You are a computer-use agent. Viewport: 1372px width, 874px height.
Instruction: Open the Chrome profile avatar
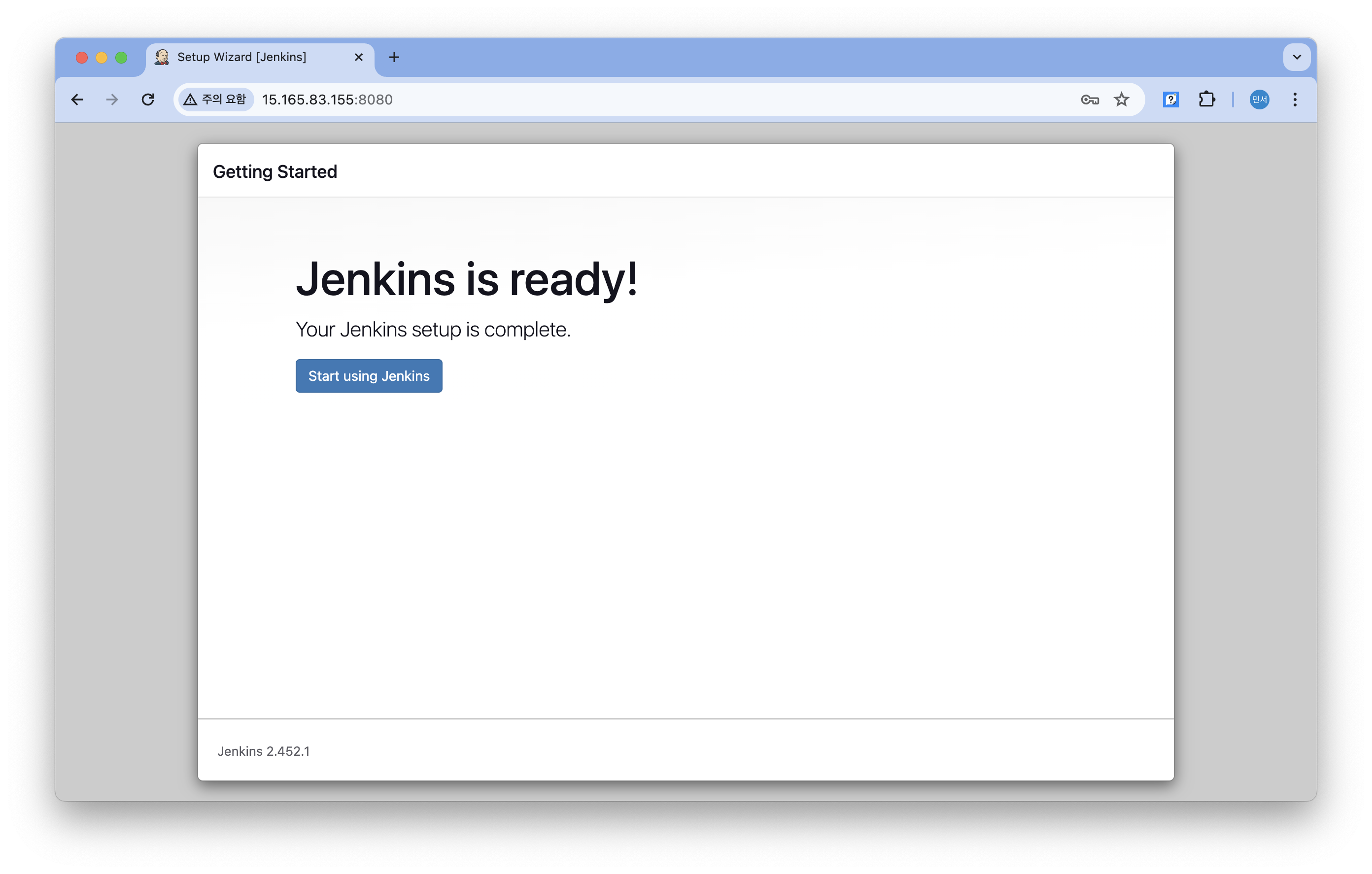[1259, 100]
